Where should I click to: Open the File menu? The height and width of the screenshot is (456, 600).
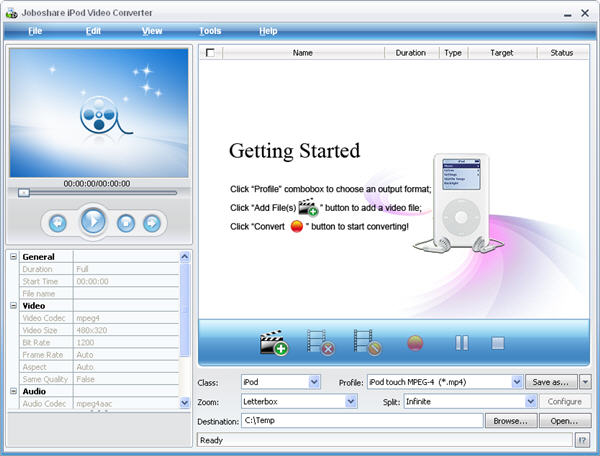tap(35, 31)
